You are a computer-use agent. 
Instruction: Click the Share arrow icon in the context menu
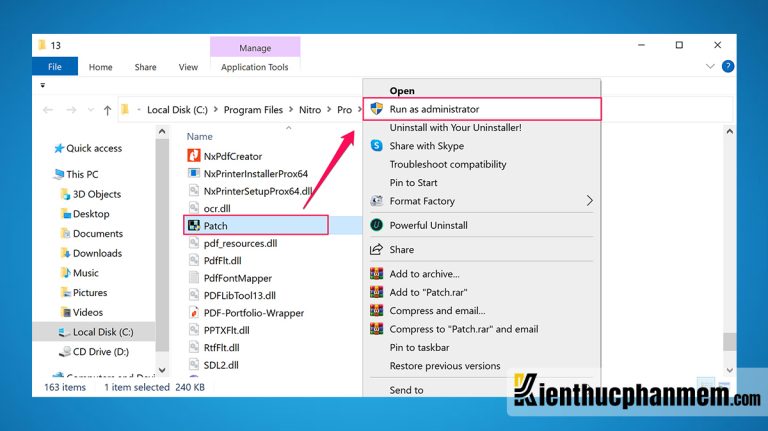point(376,249)
